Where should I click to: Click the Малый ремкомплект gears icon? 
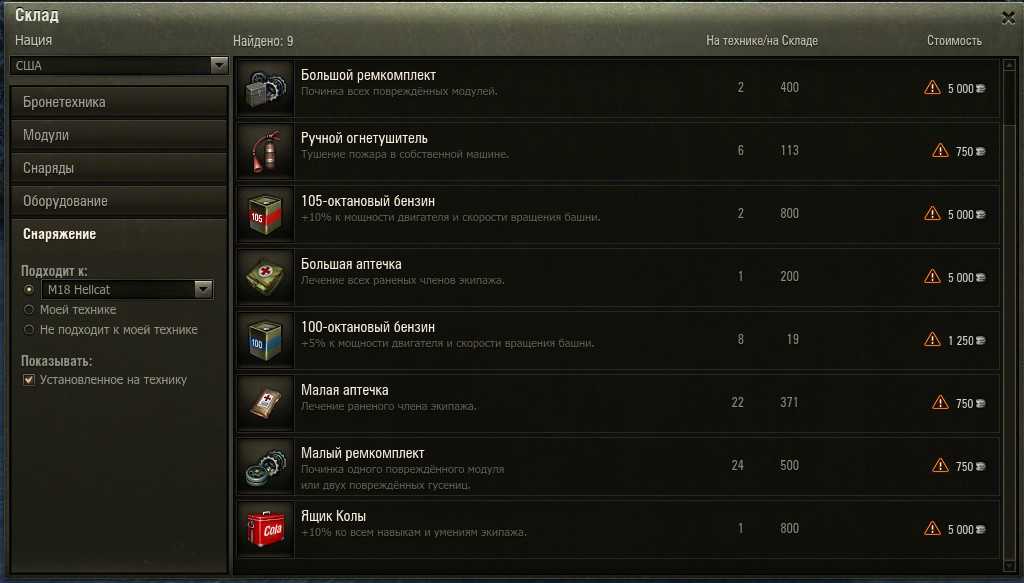[x=265, y=466]
